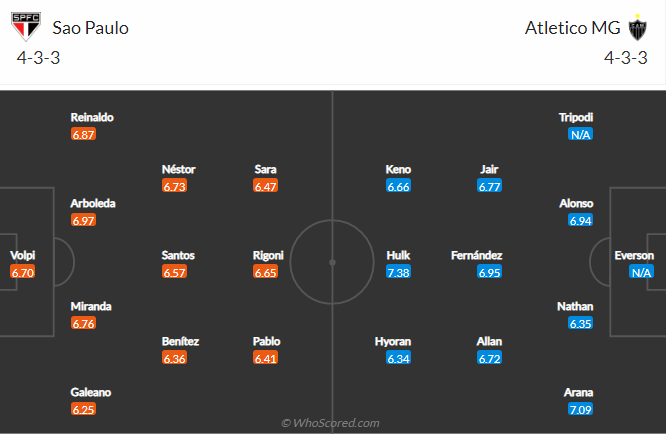Screen dimensions: 667x434
Task: Click the WhoScored.com watermark
Action: click(330, 423)
